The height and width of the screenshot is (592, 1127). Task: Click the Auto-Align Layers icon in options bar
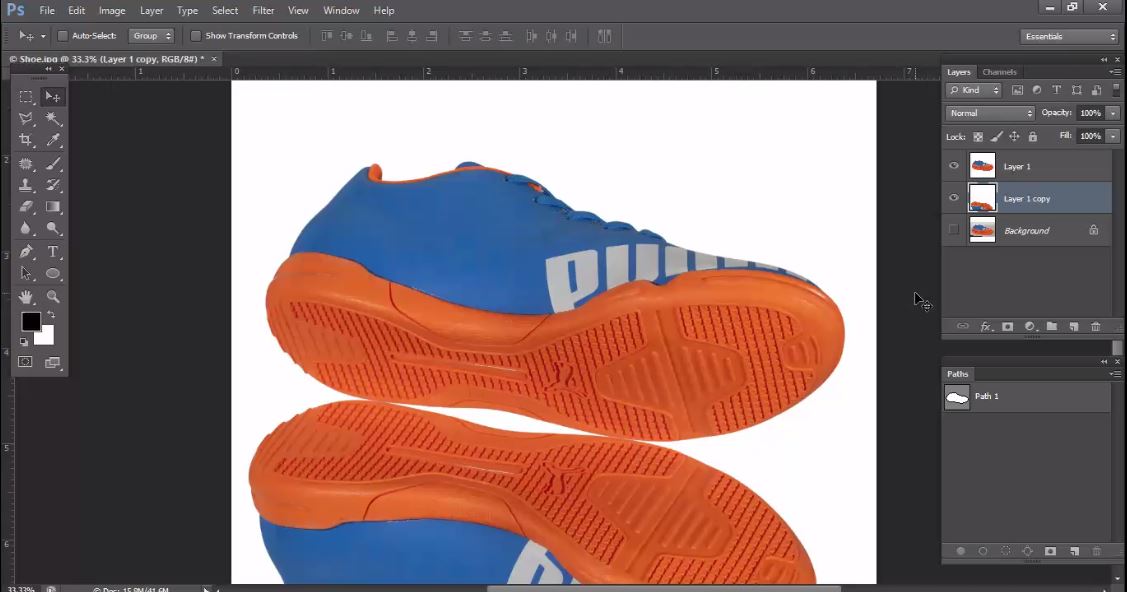(604, 36)
